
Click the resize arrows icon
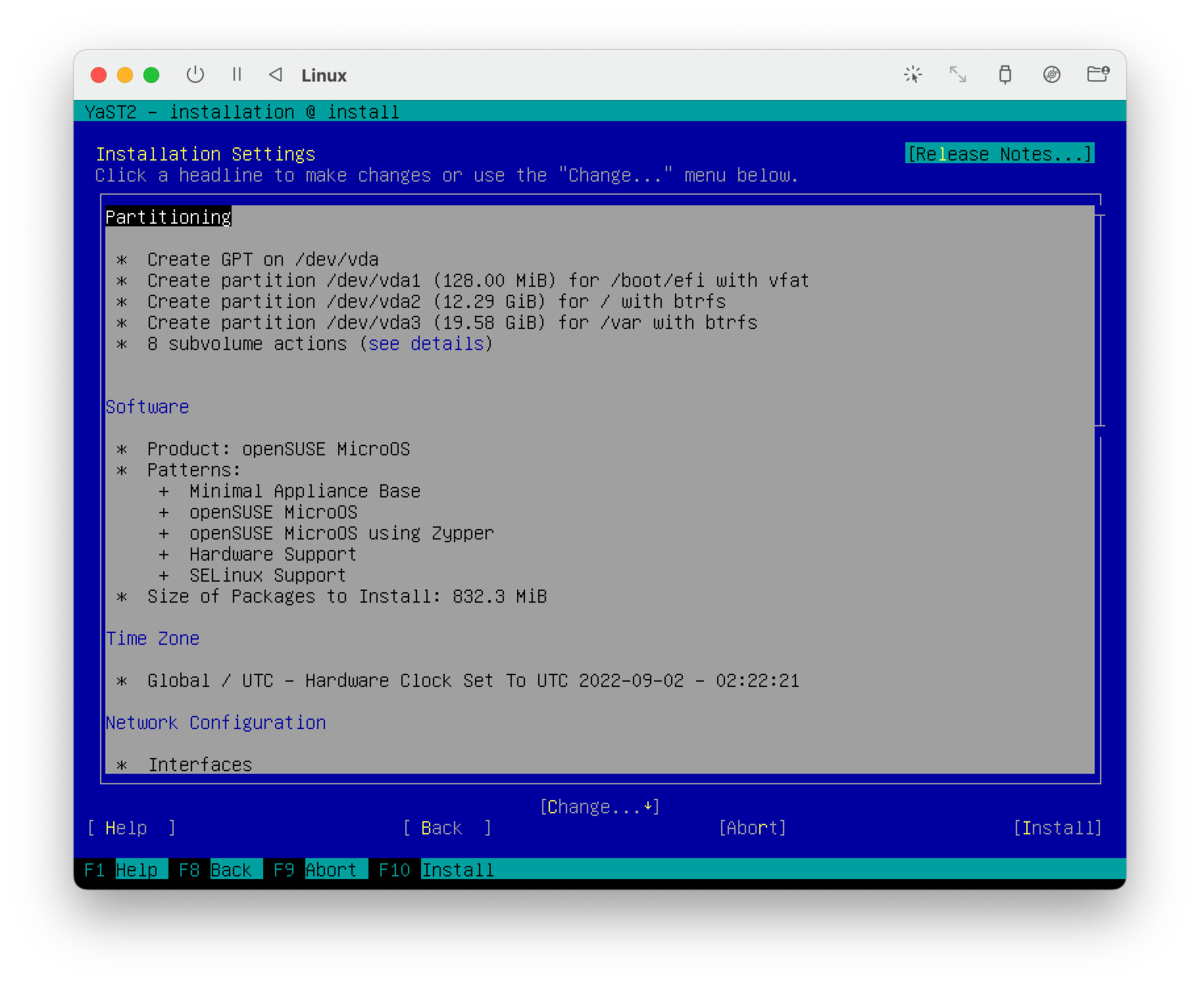pos(958,75)
